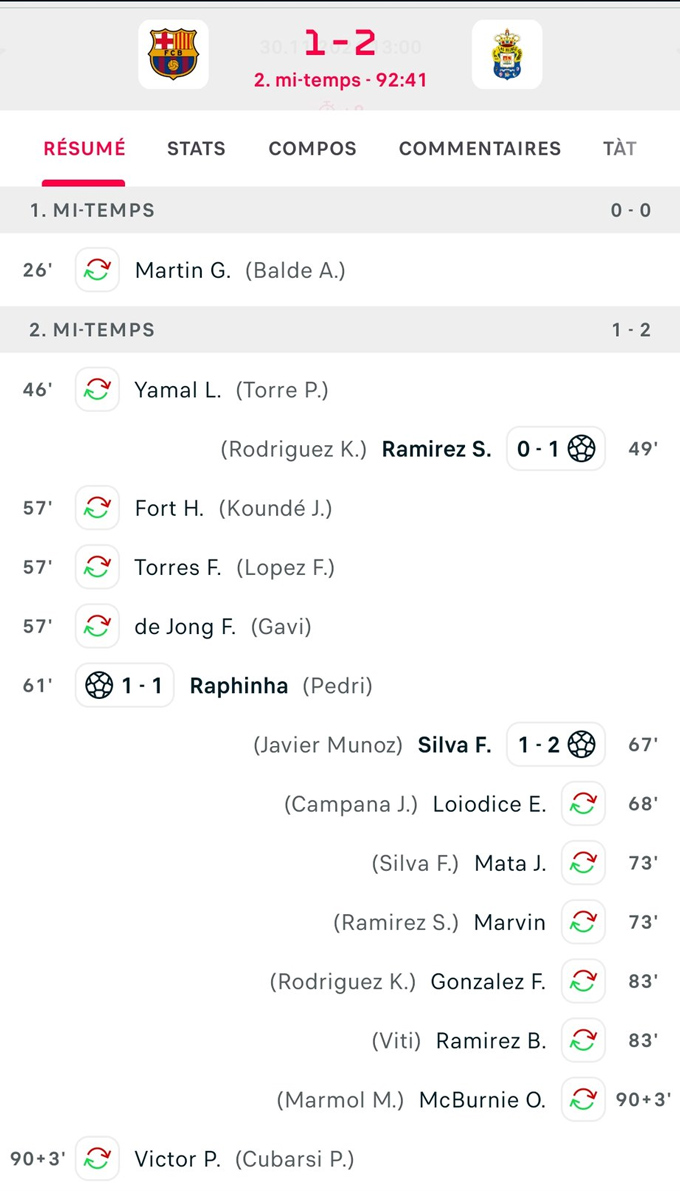Tap the 1. MI-TEMPS section header
Image resolution: width=680 pixels, height=1192 pixels.
tap(340, 210)
